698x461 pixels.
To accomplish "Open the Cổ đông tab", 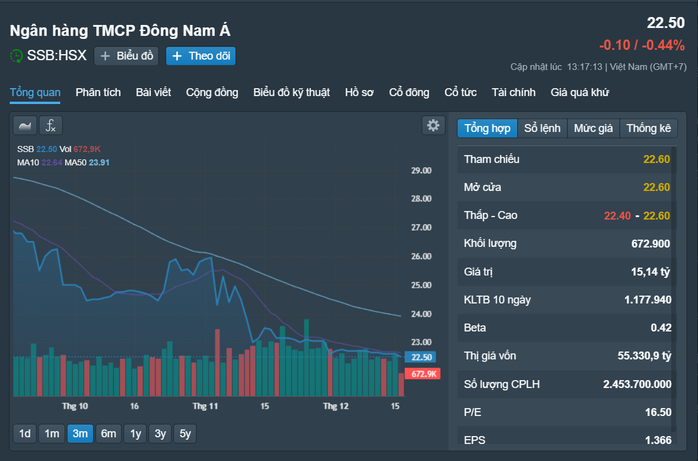I will coord(409,92).
